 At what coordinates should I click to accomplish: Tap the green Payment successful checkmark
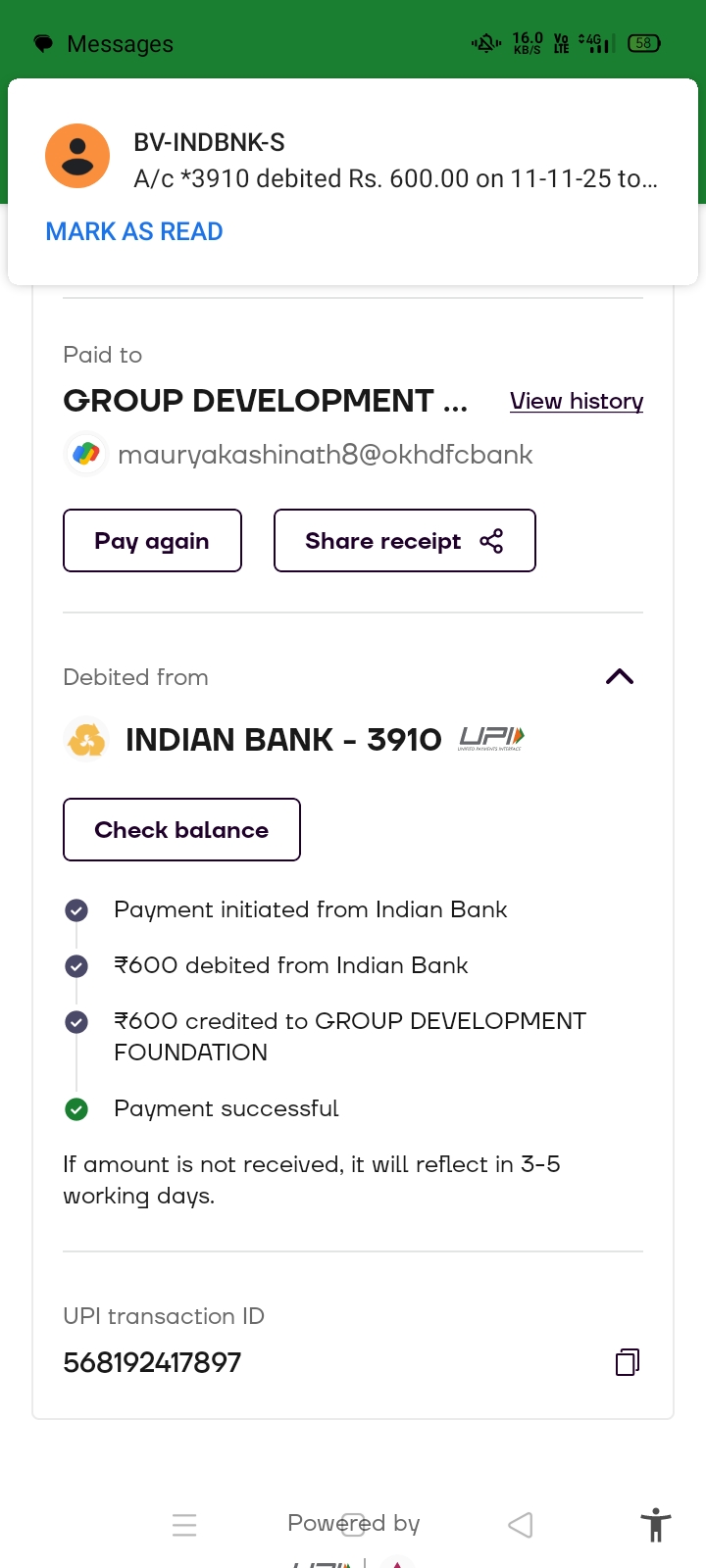coord(76,1109)
